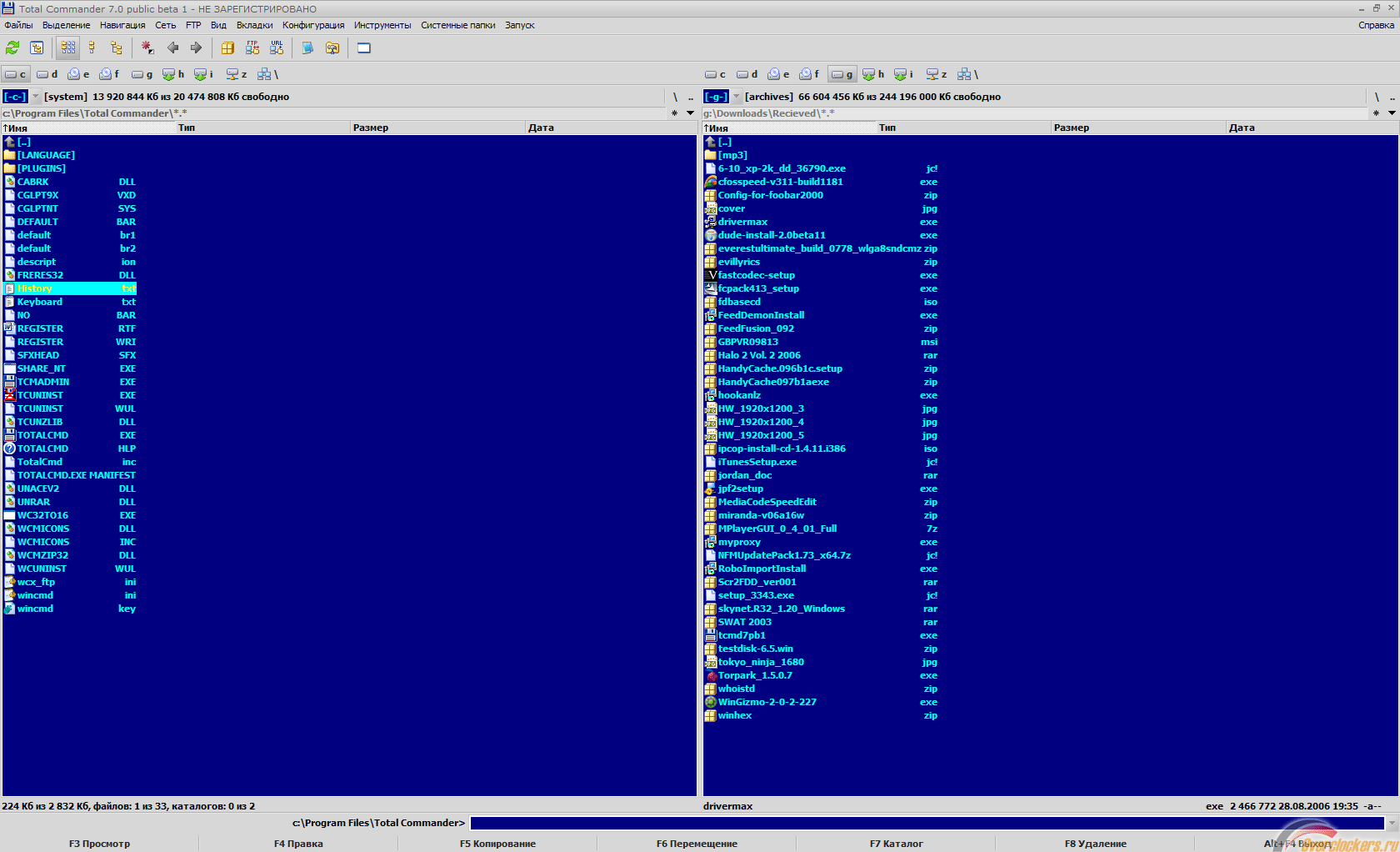Viewport: 1400px width, 852px height.
Task: Open the Конфигурация menu
Action: pyautogui.click(x=313, y=25)
